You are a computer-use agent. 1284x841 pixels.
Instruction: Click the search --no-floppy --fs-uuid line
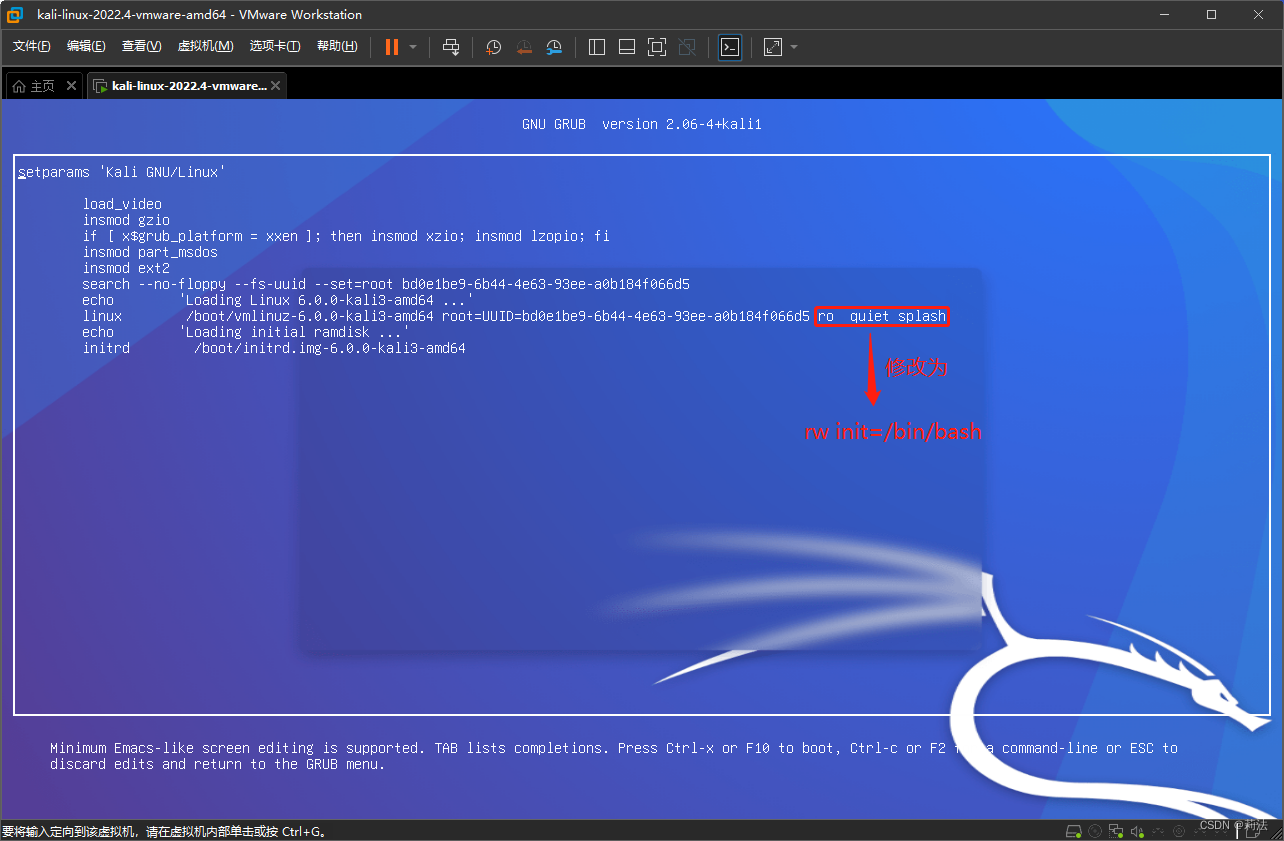click(386, 284)
